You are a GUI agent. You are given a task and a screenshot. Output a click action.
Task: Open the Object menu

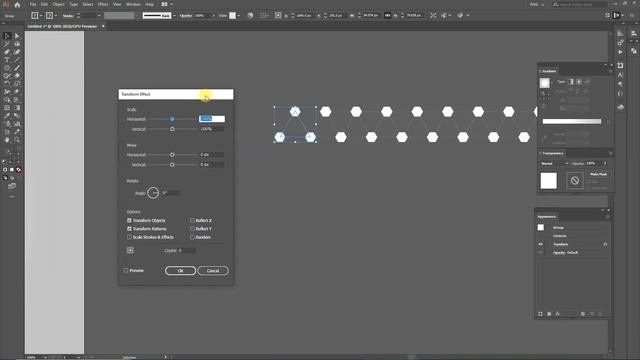point(58,4)
